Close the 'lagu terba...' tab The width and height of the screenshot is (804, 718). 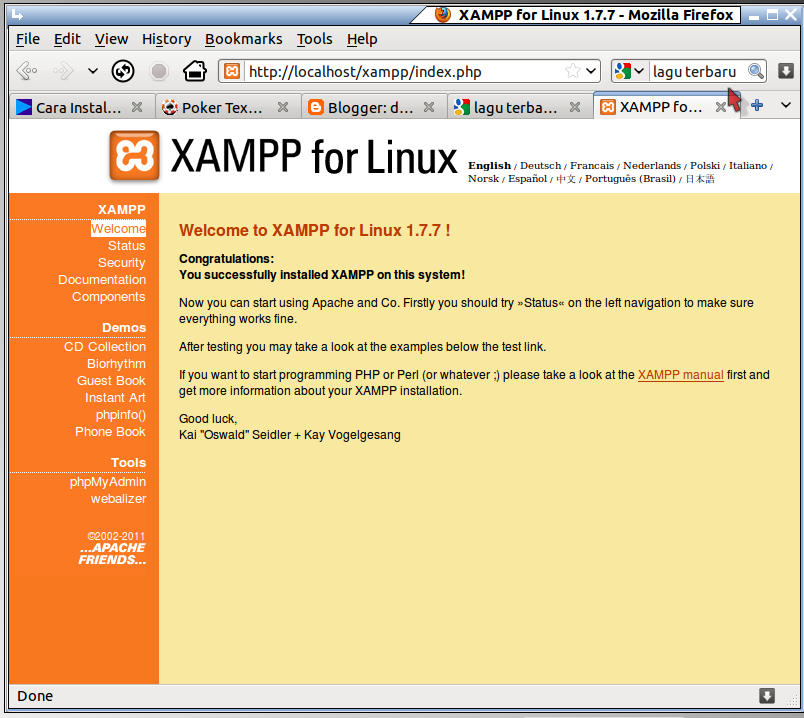[575, 107]
